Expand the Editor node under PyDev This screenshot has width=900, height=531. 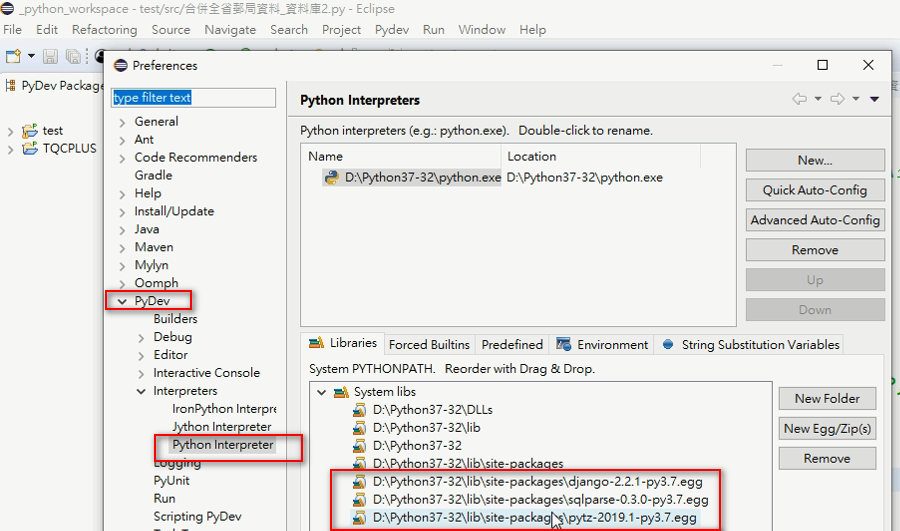click(141, 355)
